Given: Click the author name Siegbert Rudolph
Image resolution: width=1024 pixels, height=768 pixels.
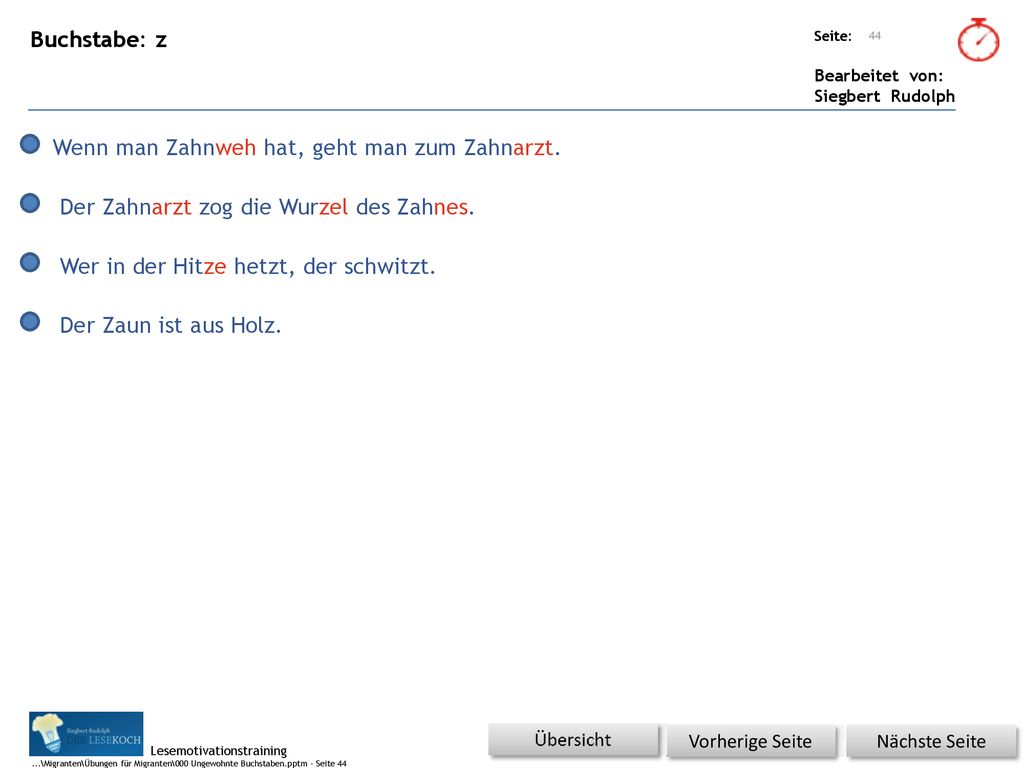Looking at the screenshot, I should coord(884,96).
